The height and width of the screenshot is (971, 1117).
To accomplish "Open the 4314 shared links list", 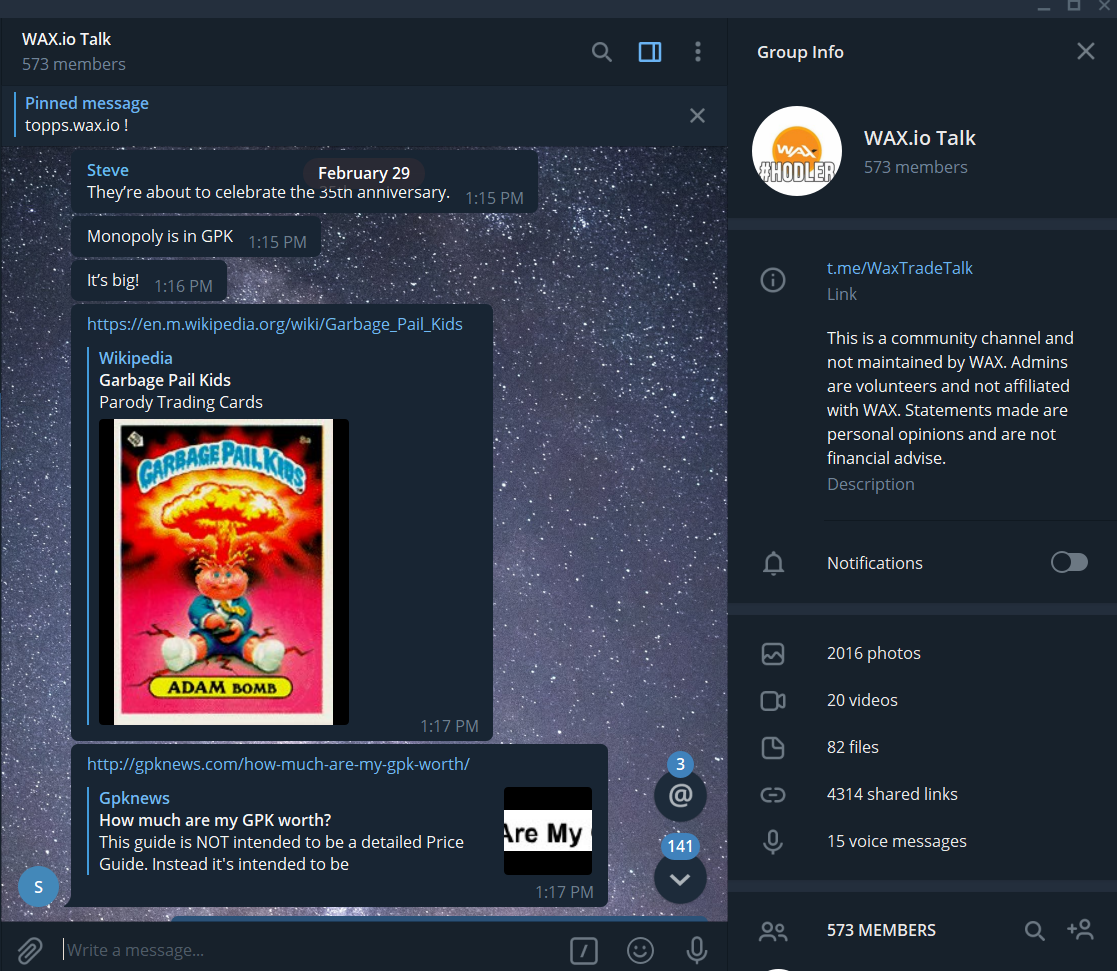I will (x=892, y=794).
